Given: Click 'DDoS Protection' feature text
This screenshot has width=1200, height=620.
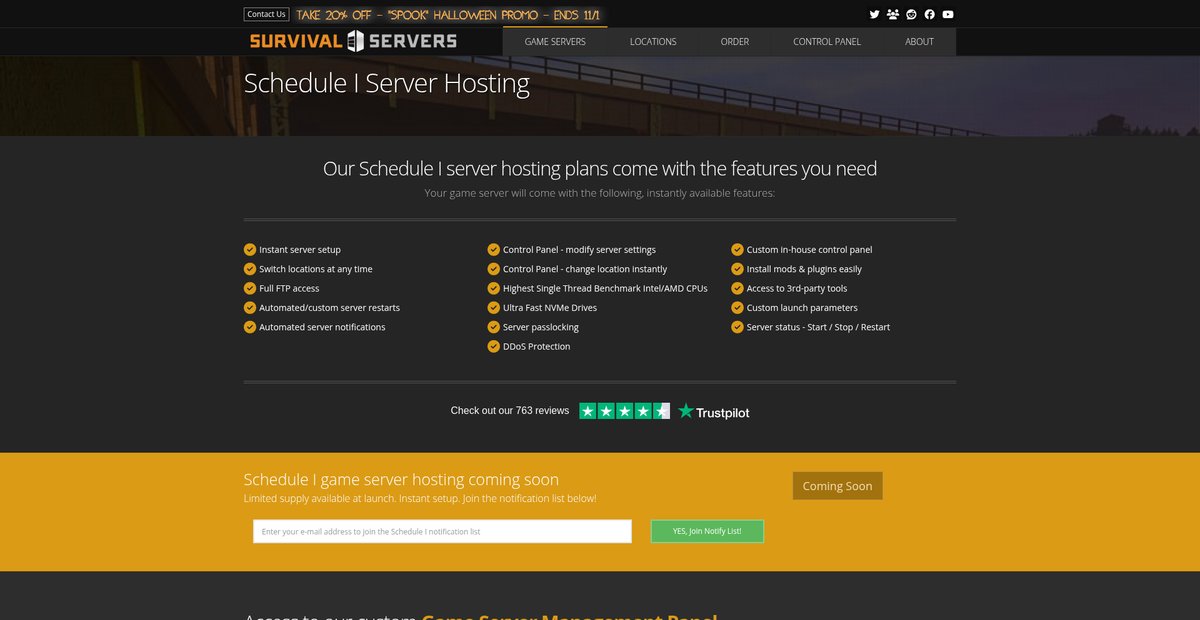Looking at the screenshot, I should click(537, 347).
